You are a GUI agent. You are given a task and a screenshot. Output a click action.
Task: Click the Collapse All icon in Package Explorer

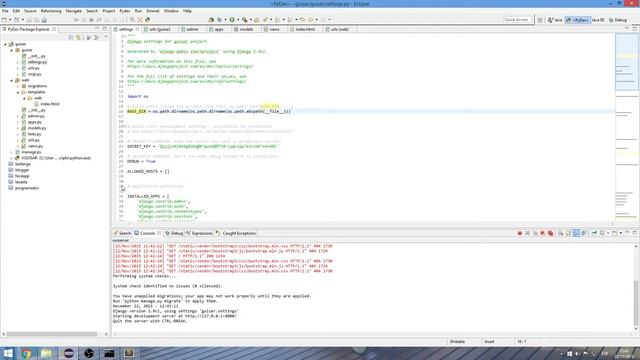(71, 37)
